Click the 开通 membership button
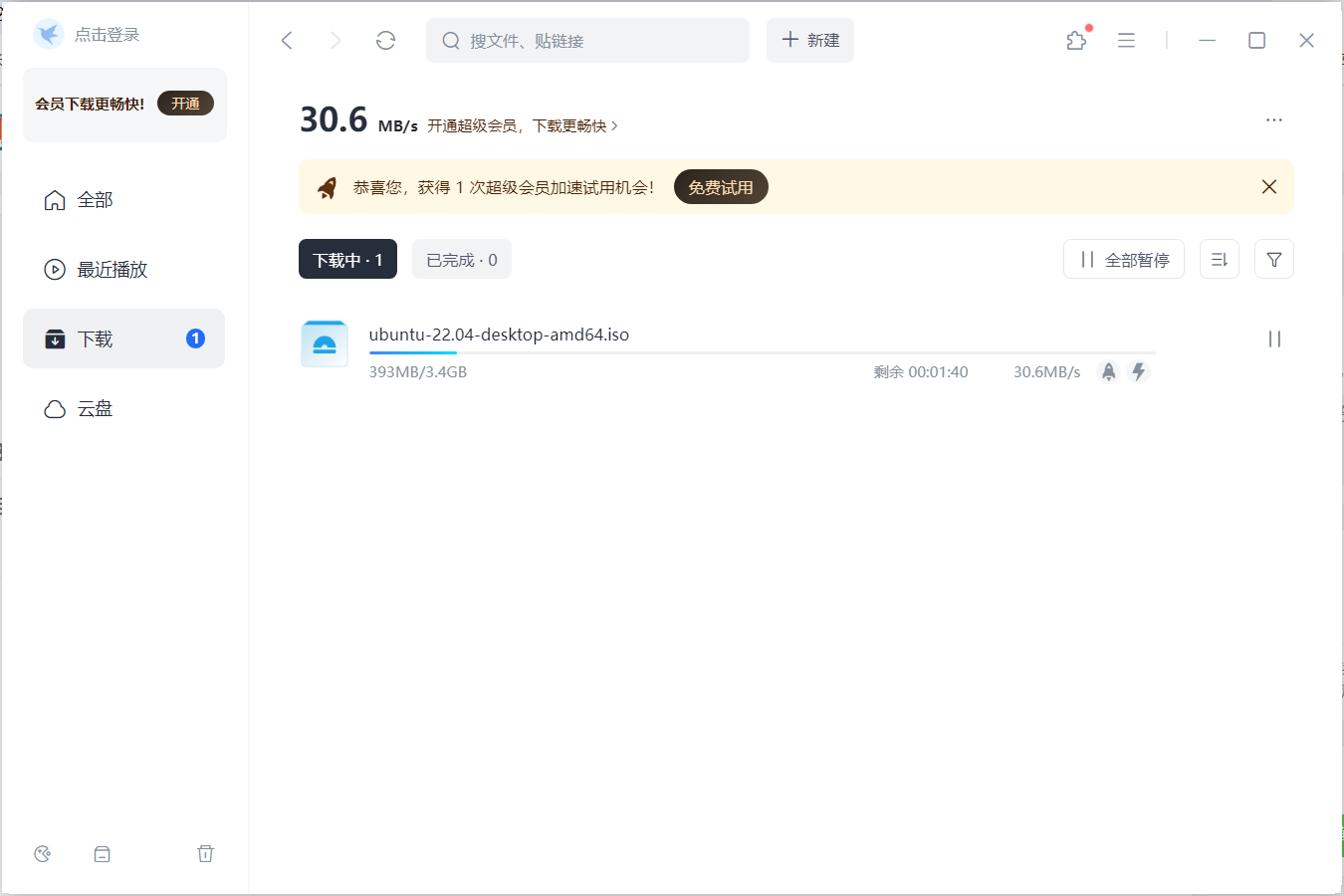 click(x=185, y=104)
